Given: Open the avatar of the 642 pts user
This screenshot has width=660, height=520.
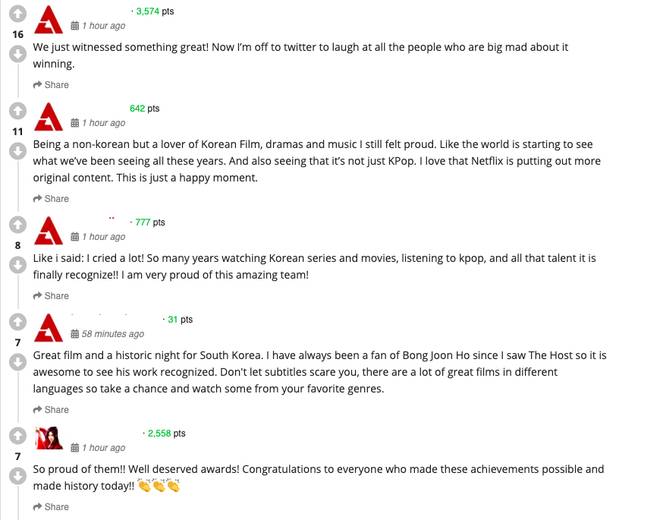Looking at the screenshot, I should click(x=49, y=116).
